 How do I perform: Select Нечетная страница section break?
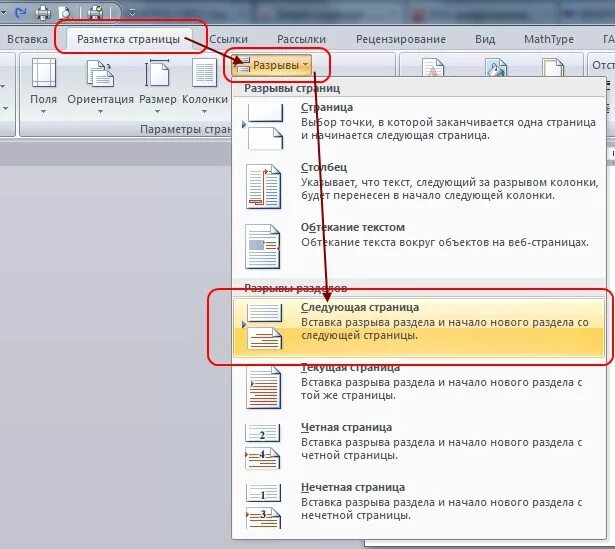tap(419, 507)
